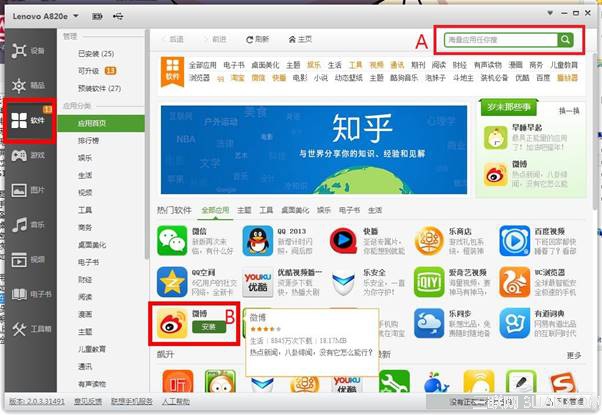The width and height of the screenshot is (602, 415).
Task: Open the 快播 player app icon
Action: (x=344, y=241)
